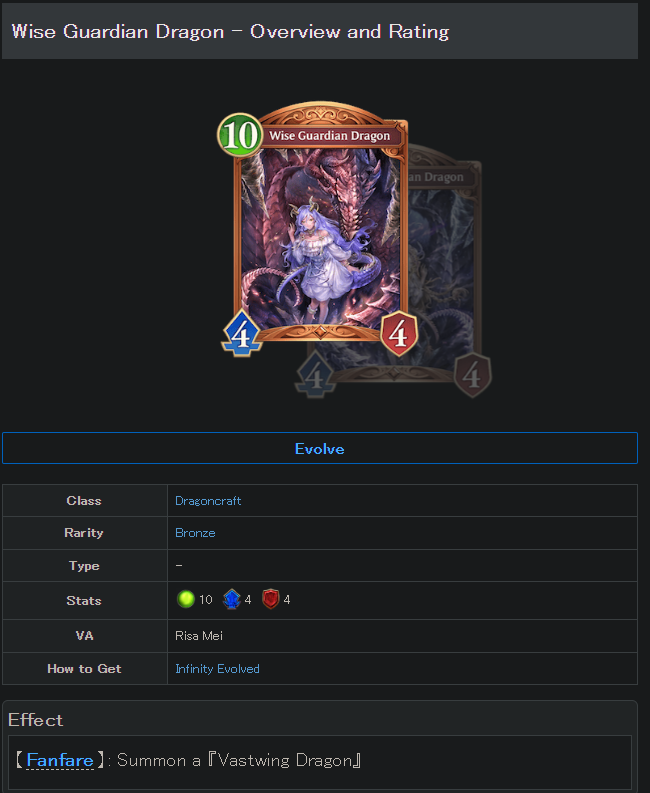Click the faded defense shield on evolved card
This screenshot has width=650, height=793.
tap(472, 375)
